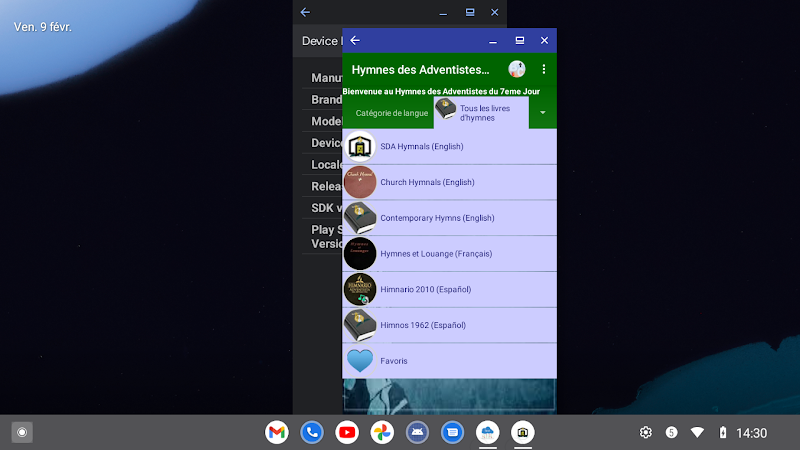Open settings gear in system tray

[646, 433]
